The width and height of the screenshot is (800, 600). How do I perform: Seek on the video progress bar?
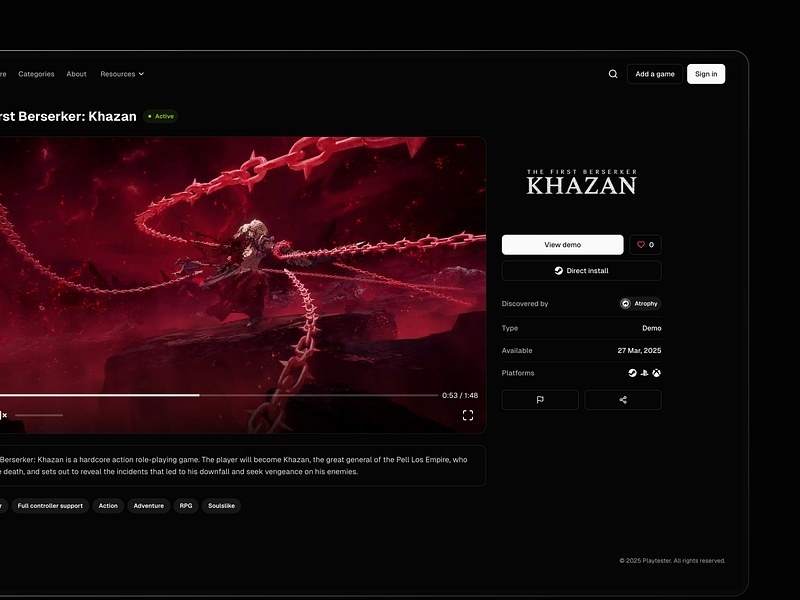(x=219, y=395)
